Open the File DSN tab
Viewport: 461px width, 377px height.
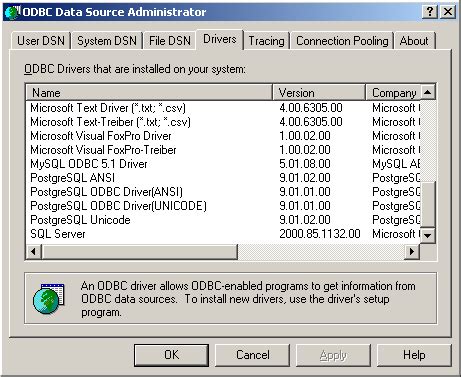coord(170,41)
